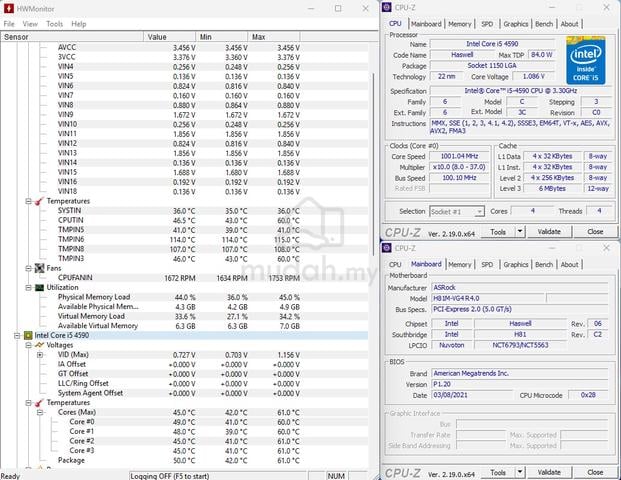Image resolution: width=621 pixels, height=480 pixels.
Task: Click Tools button in upper CPU-Z window
Action: coord(498,232)
